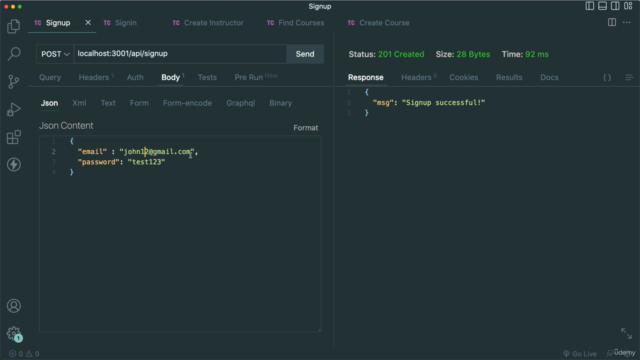The image size is (640, 360).
Task: Open customize layout icon
Action: click(x=628, y=6)
